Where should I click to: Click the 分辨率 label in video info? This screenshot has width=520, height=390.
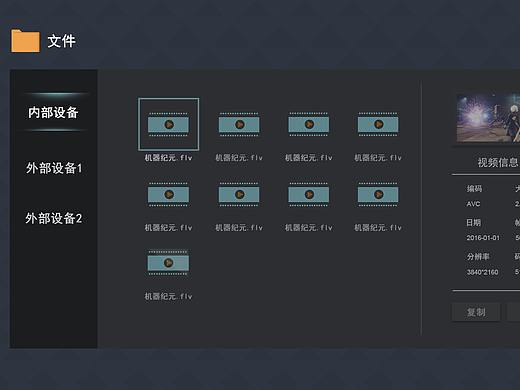tap(478, 257)
